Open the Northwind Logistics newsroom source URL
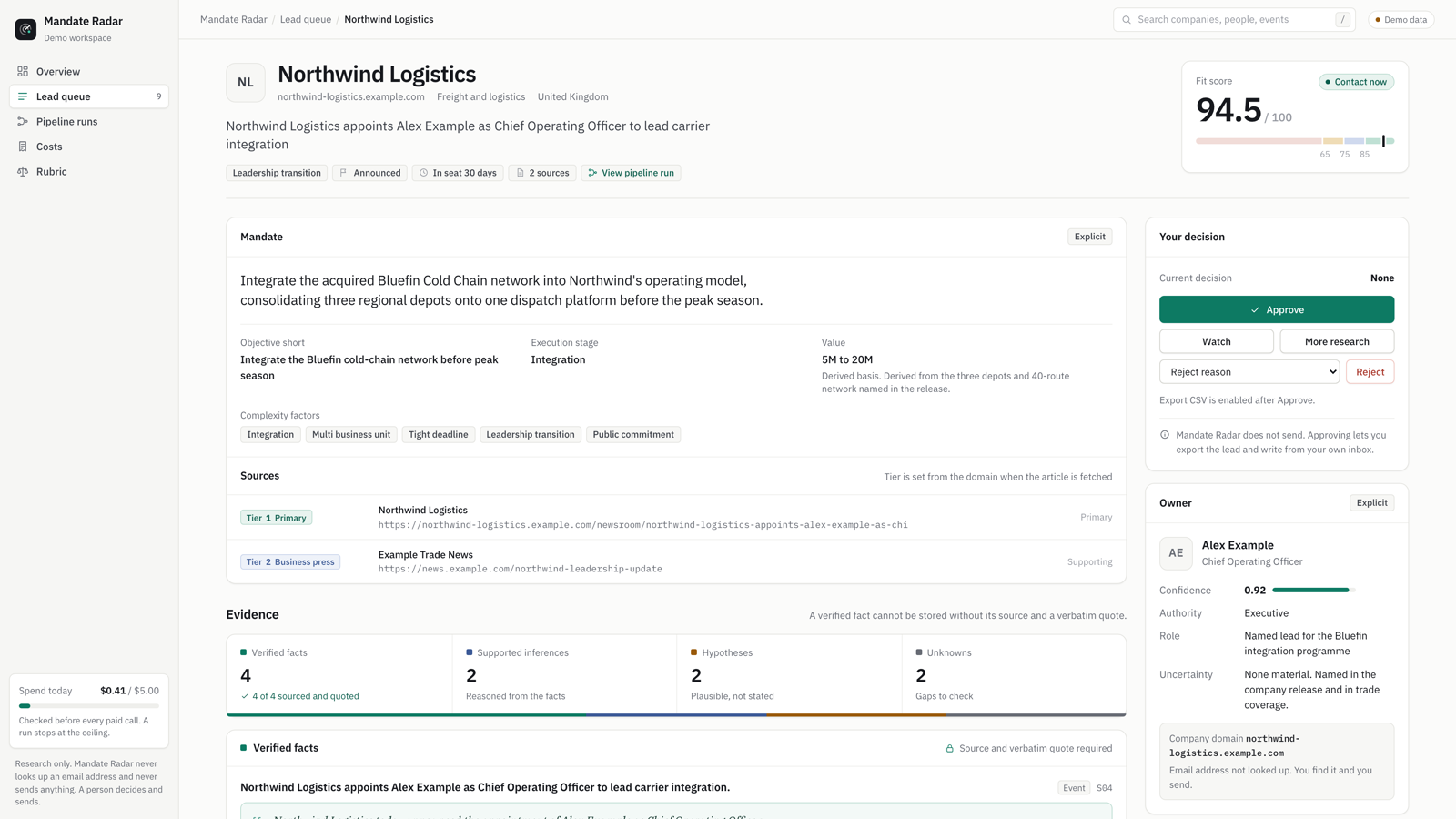This screenshot has height=819, width=1456. 642,525
